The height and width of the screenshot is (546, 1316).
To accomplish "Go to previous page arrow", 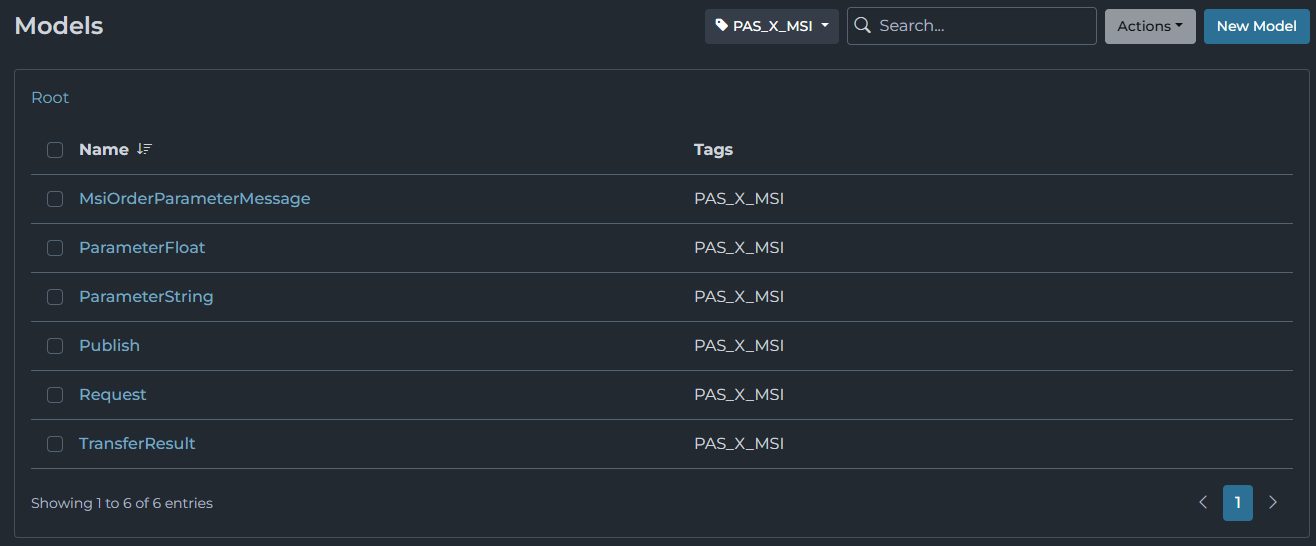I will point(1203,503).
